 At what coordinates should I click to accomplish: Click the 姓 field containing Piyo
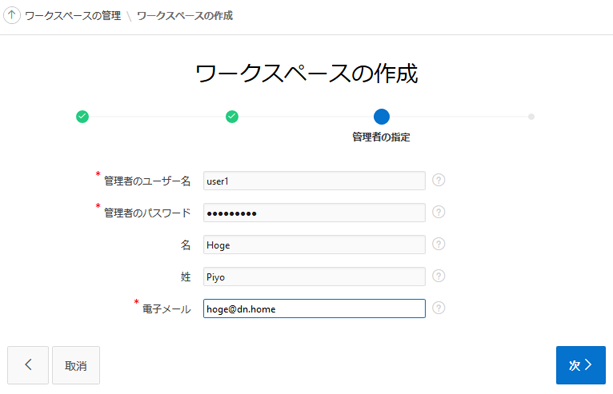(314, 277)
